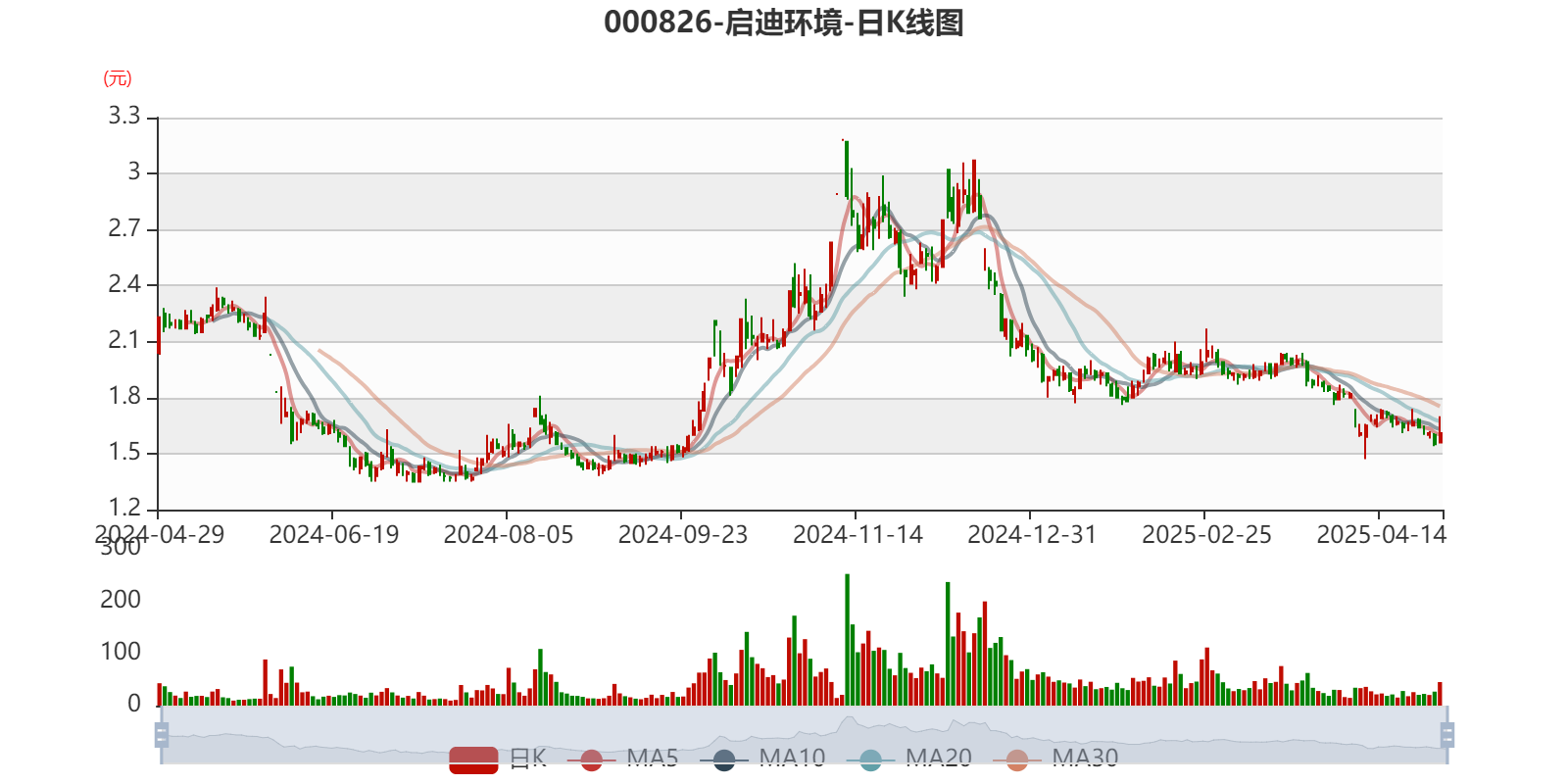Click the 2.4 price axis label
Image resolution: width=1568 pixels, height=784 pixels.
[x=124, y=284]
